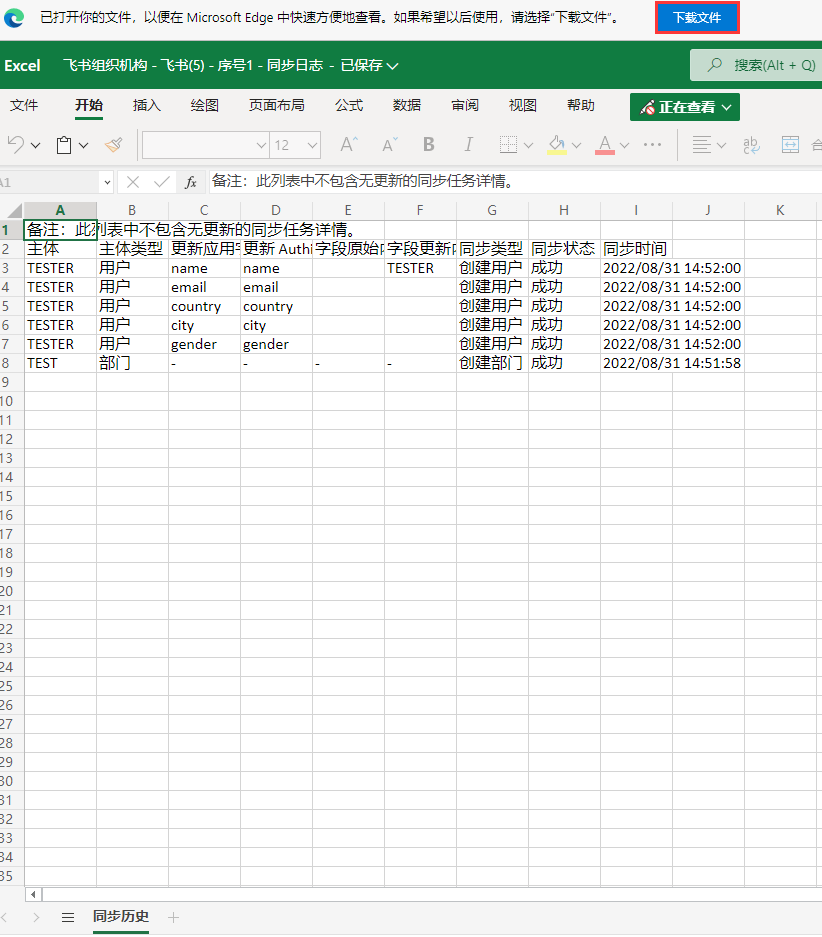Viewport: 822px width, 937px height.
Task: Click the search box 搜索(Alt + Q)
Action: 760,65
